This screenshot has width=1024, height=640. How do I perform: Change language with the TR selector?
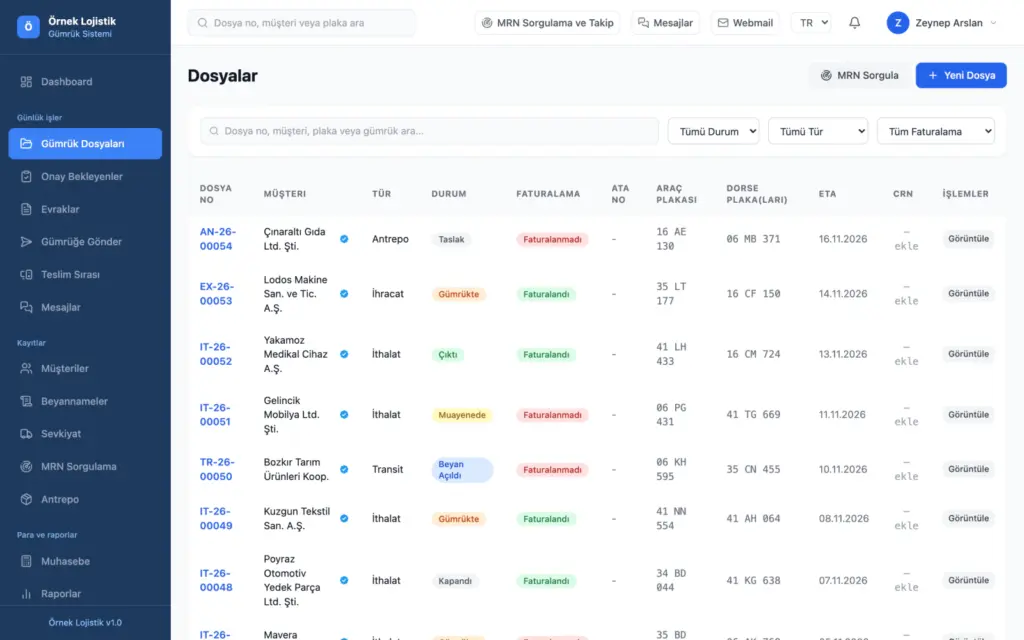click(811, 23)
